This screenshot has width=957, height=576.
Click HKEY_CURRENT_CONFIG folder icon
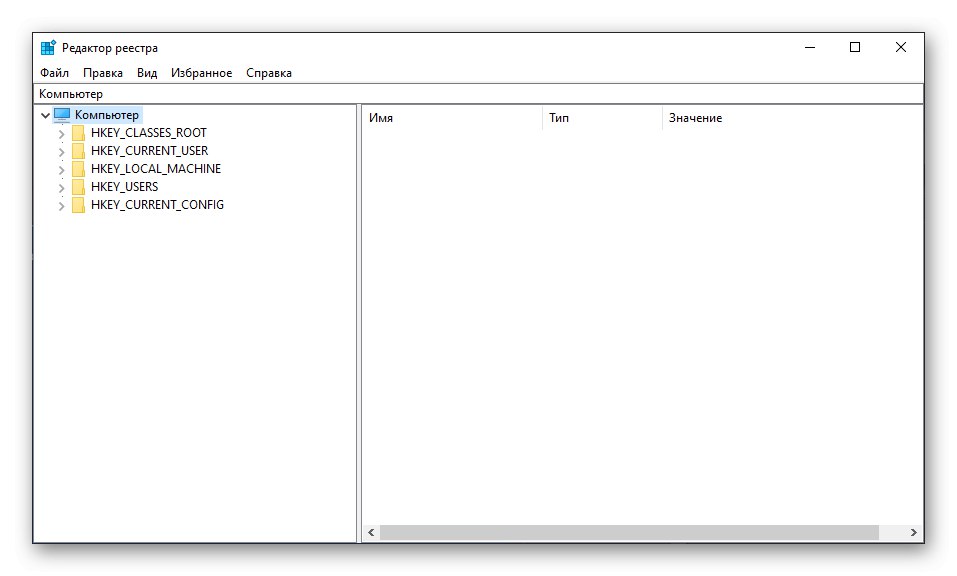pyautogui.click(x=78, y=205)
